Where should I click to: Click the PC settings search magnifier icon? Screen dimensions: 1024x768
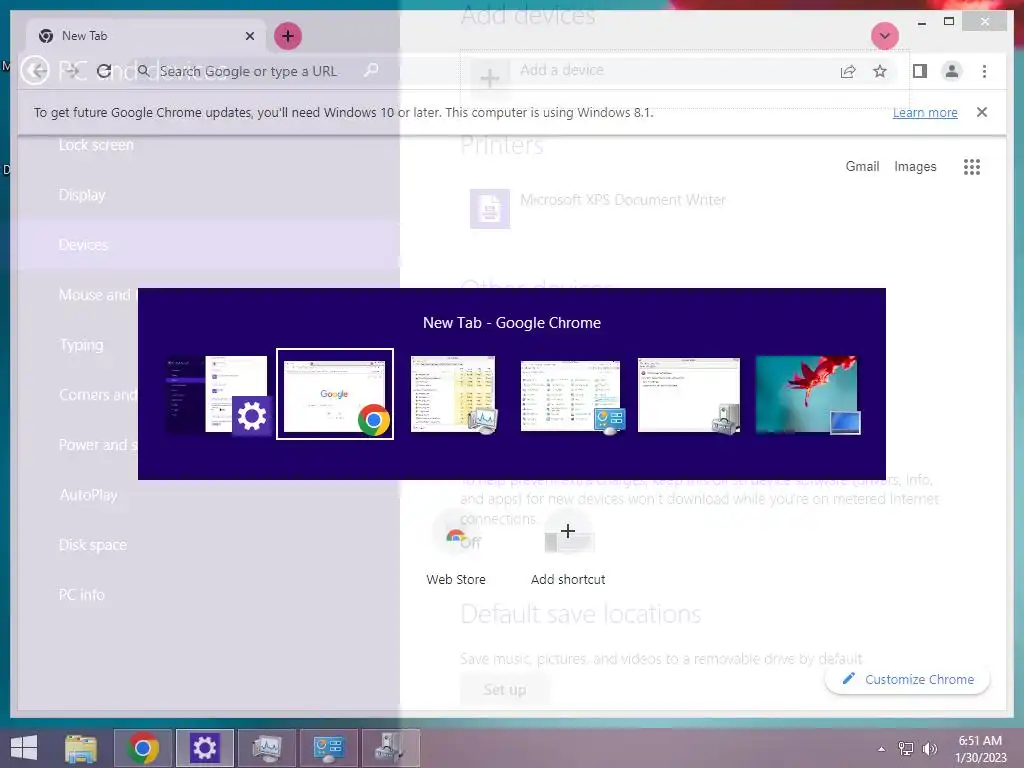click(x=371, y=69)
